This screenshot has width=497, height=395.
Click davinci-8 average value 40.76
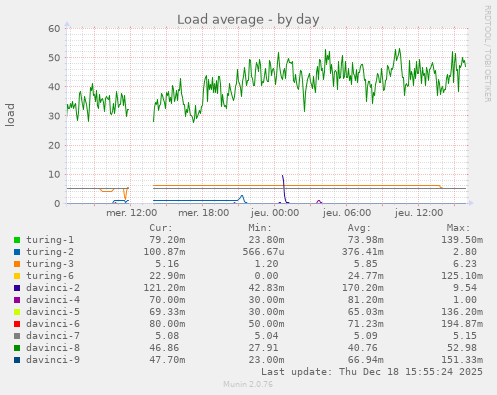pos(362,348)
